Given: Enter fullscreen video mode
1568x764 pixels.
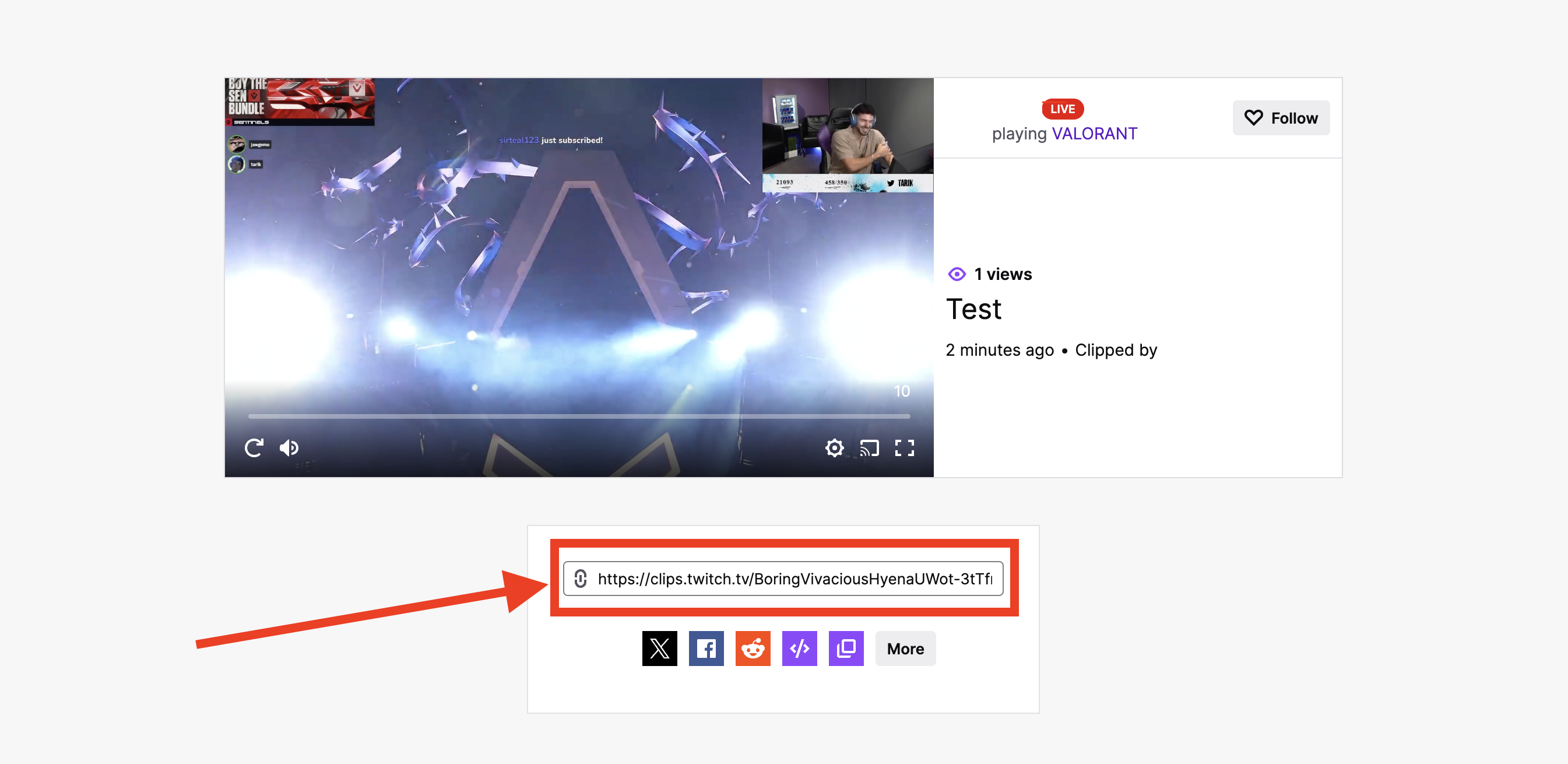Looking at the screenshot, I should click(x=905, y=448).
